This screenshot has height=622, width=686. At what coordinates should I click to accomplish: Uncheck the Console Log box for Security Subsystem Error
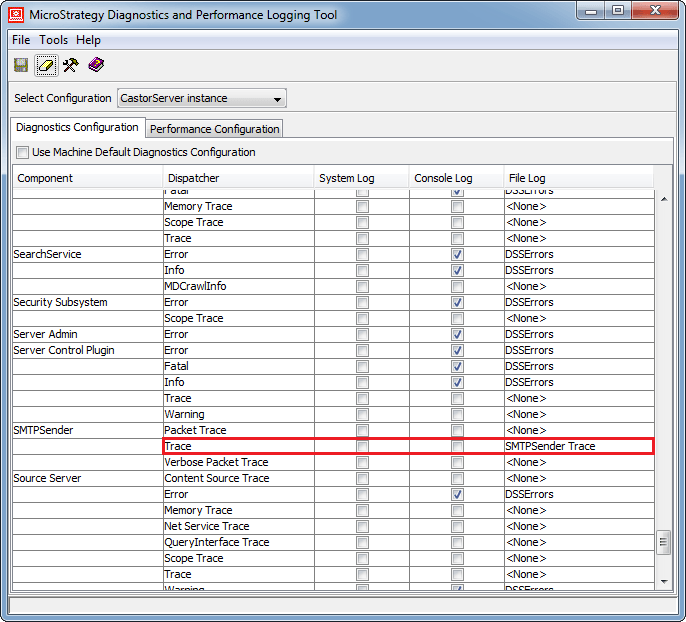coord(457,302)
